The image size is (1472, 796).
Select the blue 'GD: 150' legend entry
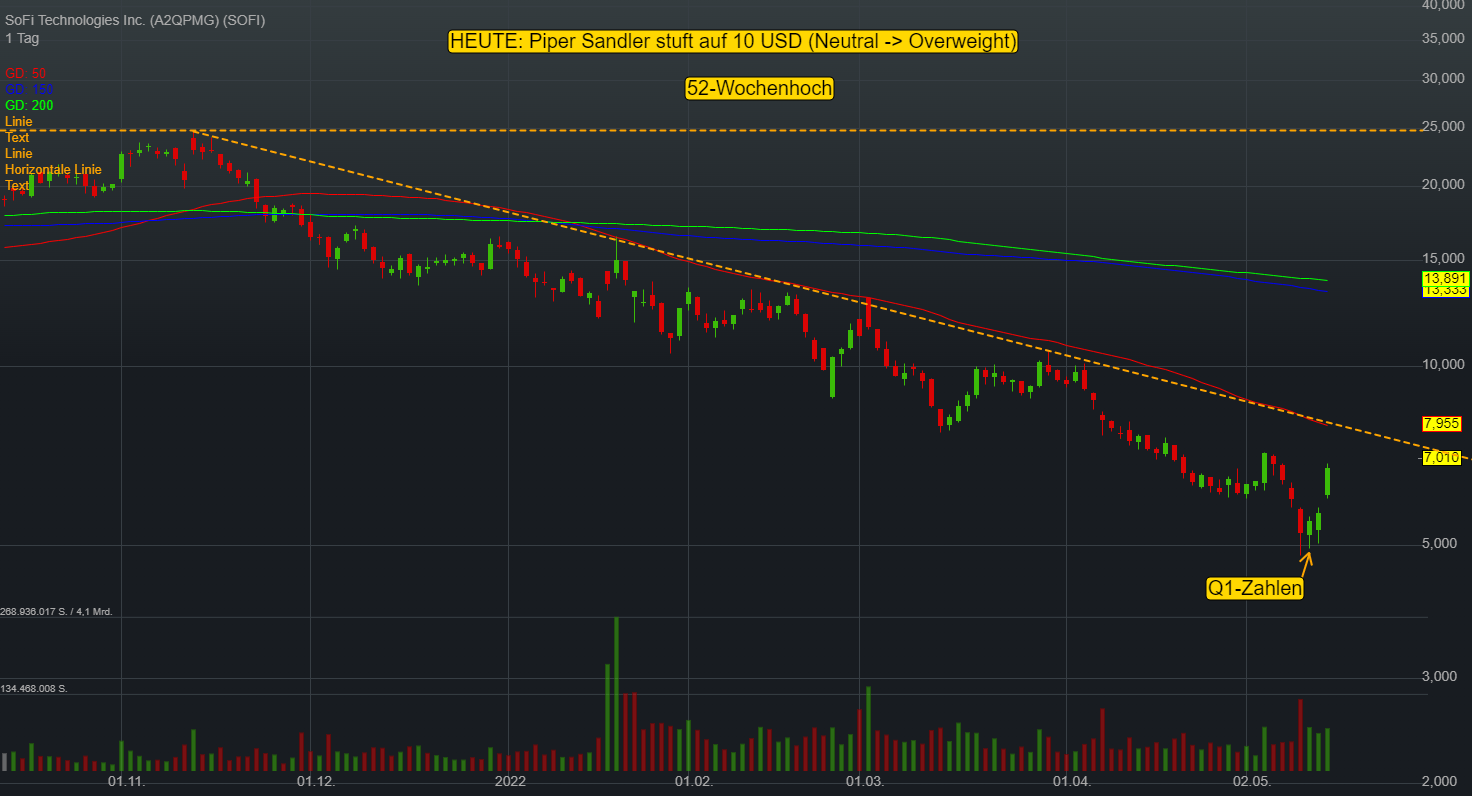point(29,90)
